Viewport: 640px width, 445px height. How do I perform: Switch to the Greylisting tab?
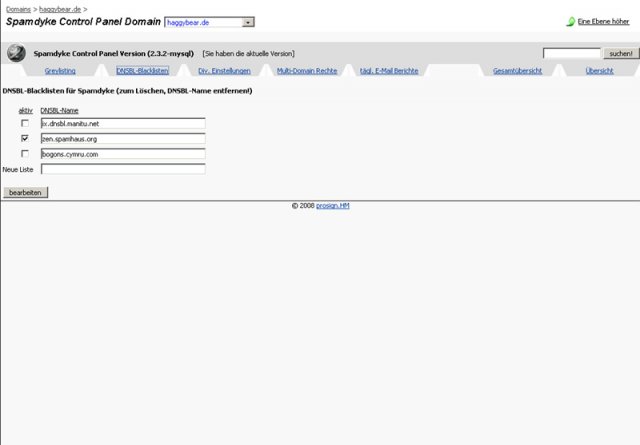pyautogui.click(x=60, y=71)
